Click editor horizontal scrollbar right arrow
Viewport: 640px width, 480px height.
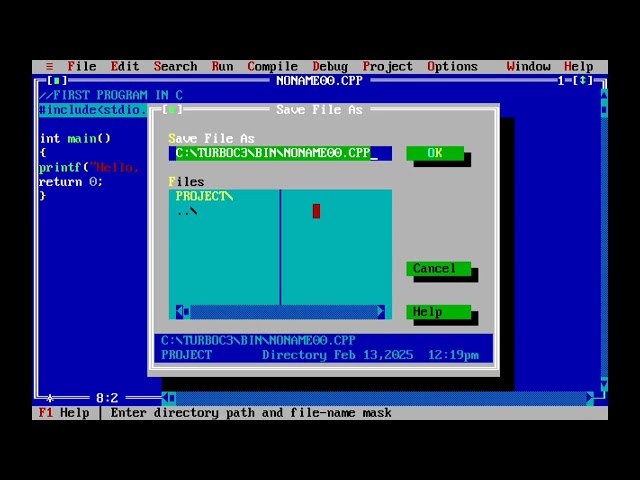[590, 398]
